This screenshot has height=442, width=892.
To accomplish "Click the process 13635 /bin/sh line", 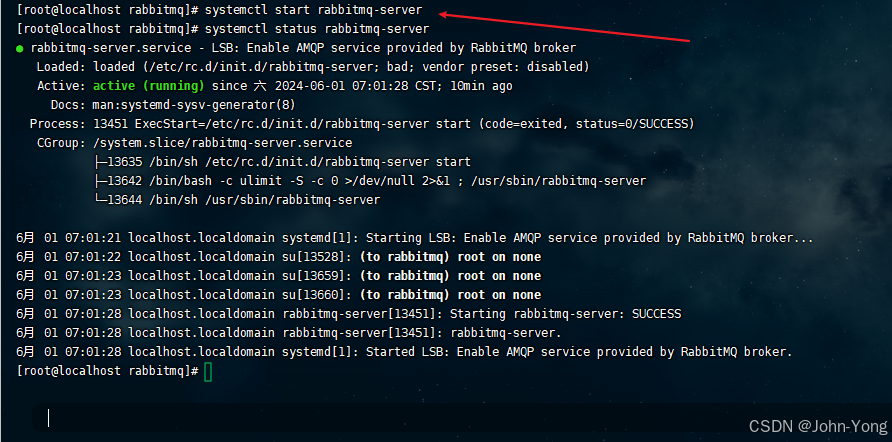I will click(x=283, y=162).
